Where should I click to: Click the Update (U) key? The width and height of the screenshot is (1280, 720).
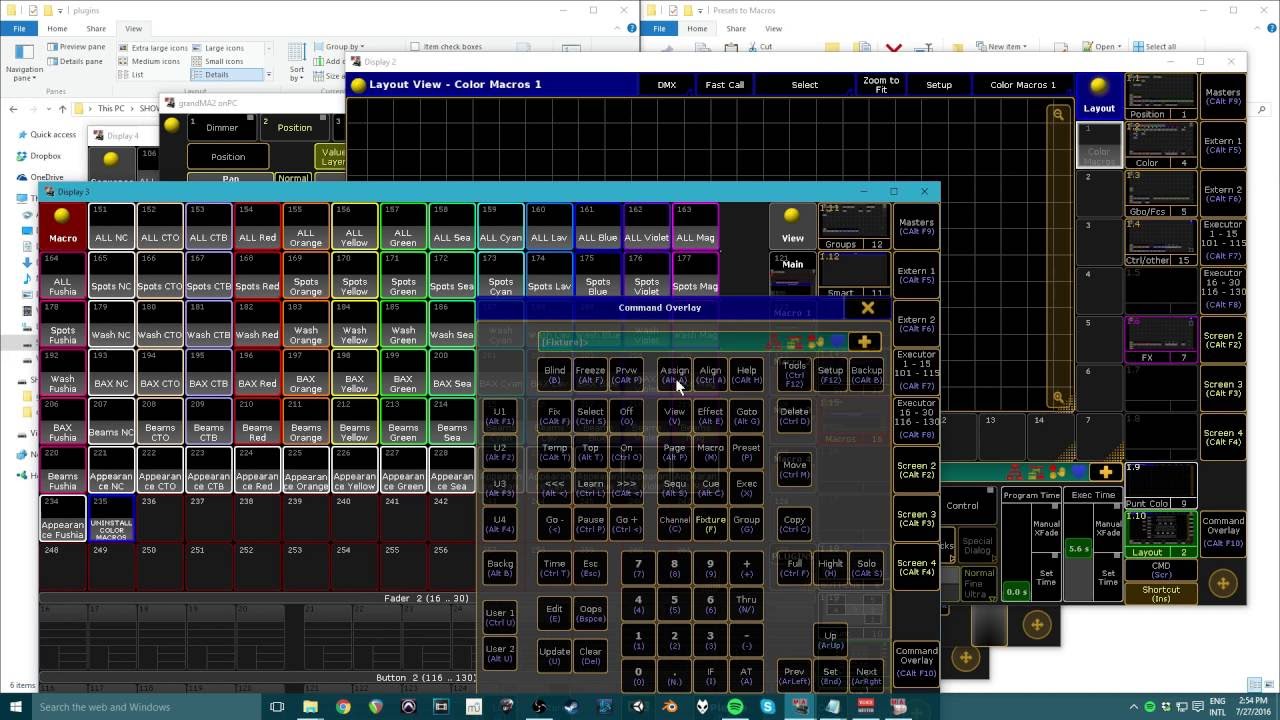(x=554, y=656)
